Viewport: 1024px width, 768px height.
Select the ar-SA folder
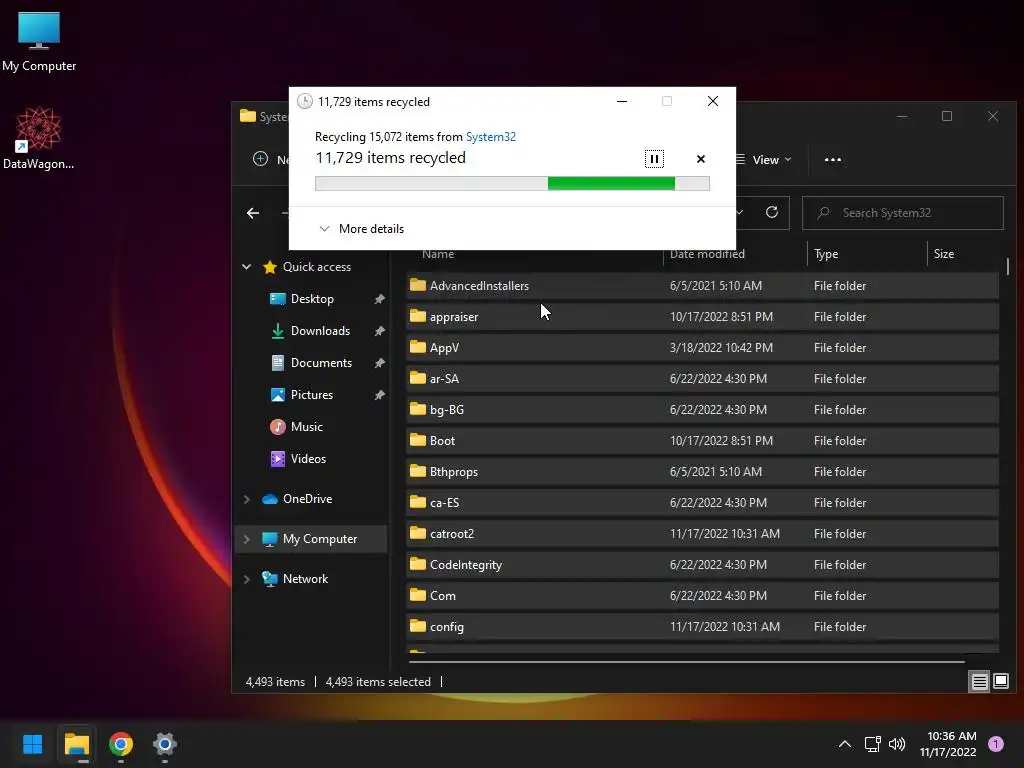click(702, 379)
